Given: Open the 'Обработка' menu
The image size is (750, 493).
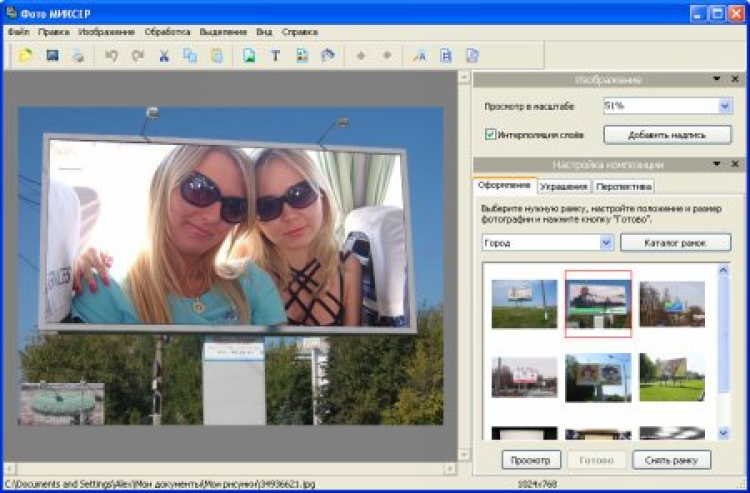Looking at the screenshot, I should (x=167, y=32).
